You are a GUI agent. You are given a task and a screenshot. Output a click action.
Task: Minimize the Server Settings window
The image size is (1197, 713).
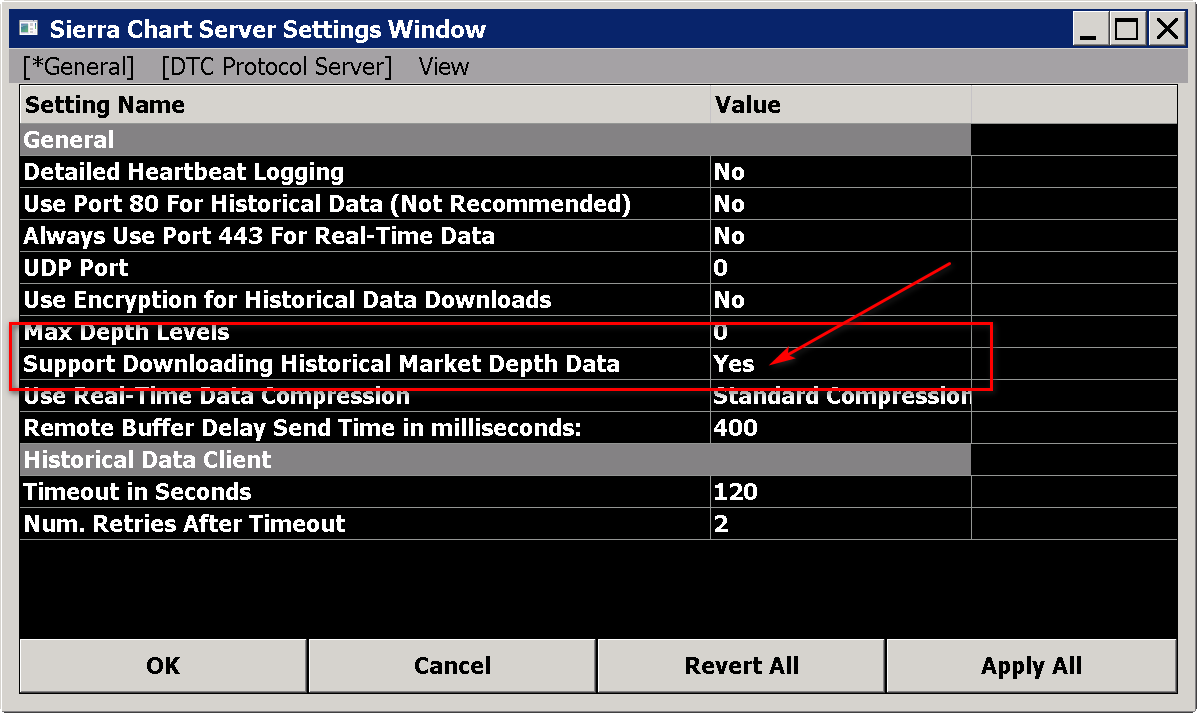[1089, 29]
